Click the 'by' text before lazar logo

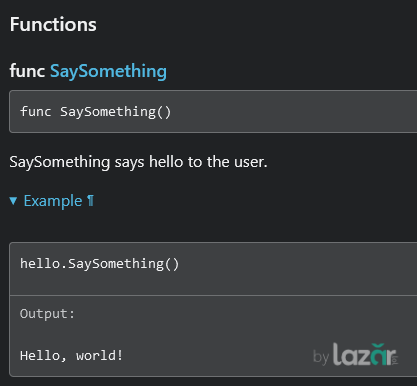[321, 357]
